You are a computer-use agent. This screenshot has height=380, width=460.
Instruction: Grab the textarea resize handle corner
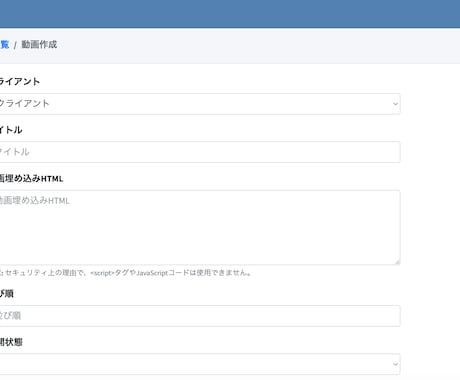(x=397, y=262)
